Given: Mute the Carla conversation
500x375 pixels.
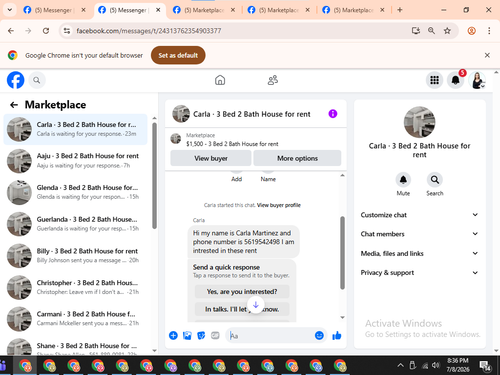Looking at the screenshot, I should tap(403, 180).
